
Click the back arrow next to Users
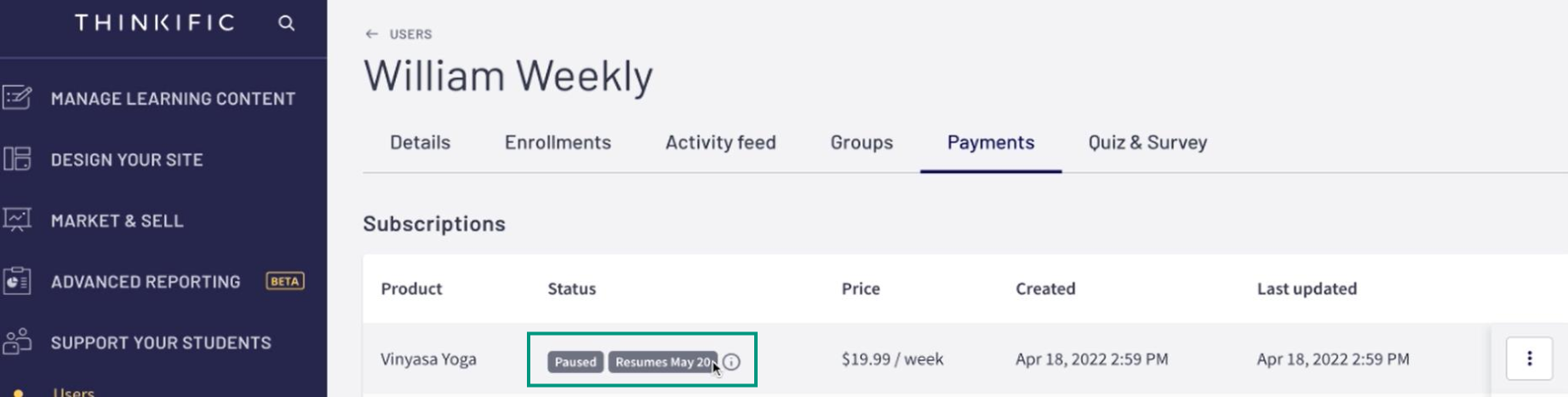[x=372, y=34]
